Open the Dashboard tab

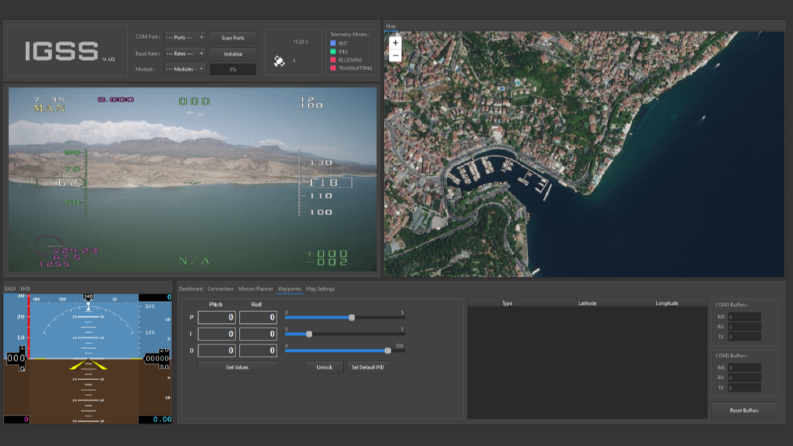click(191, 289)
